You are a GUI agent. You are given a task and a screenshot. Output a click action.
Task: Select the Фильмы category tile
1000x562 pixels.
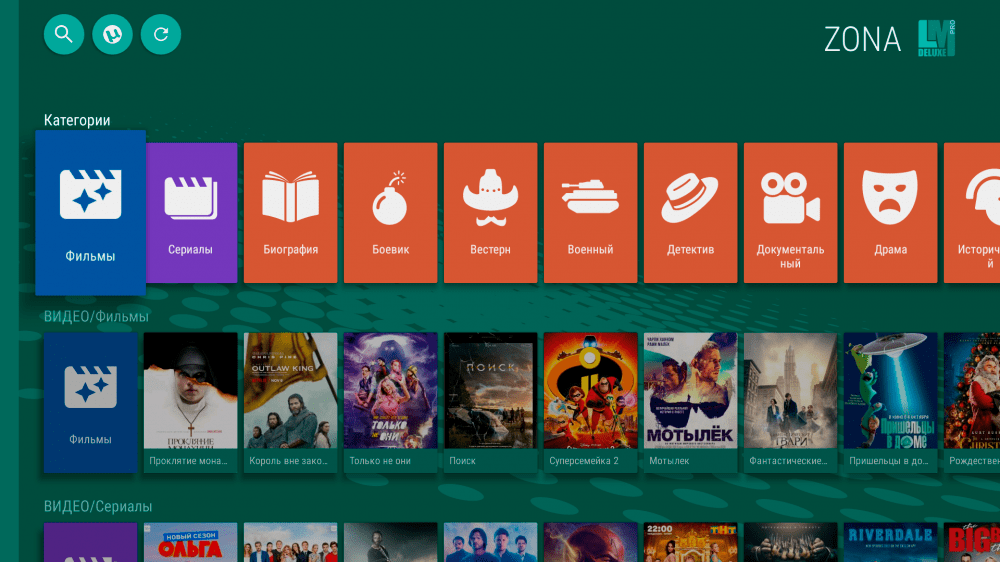tap(91, 213)
